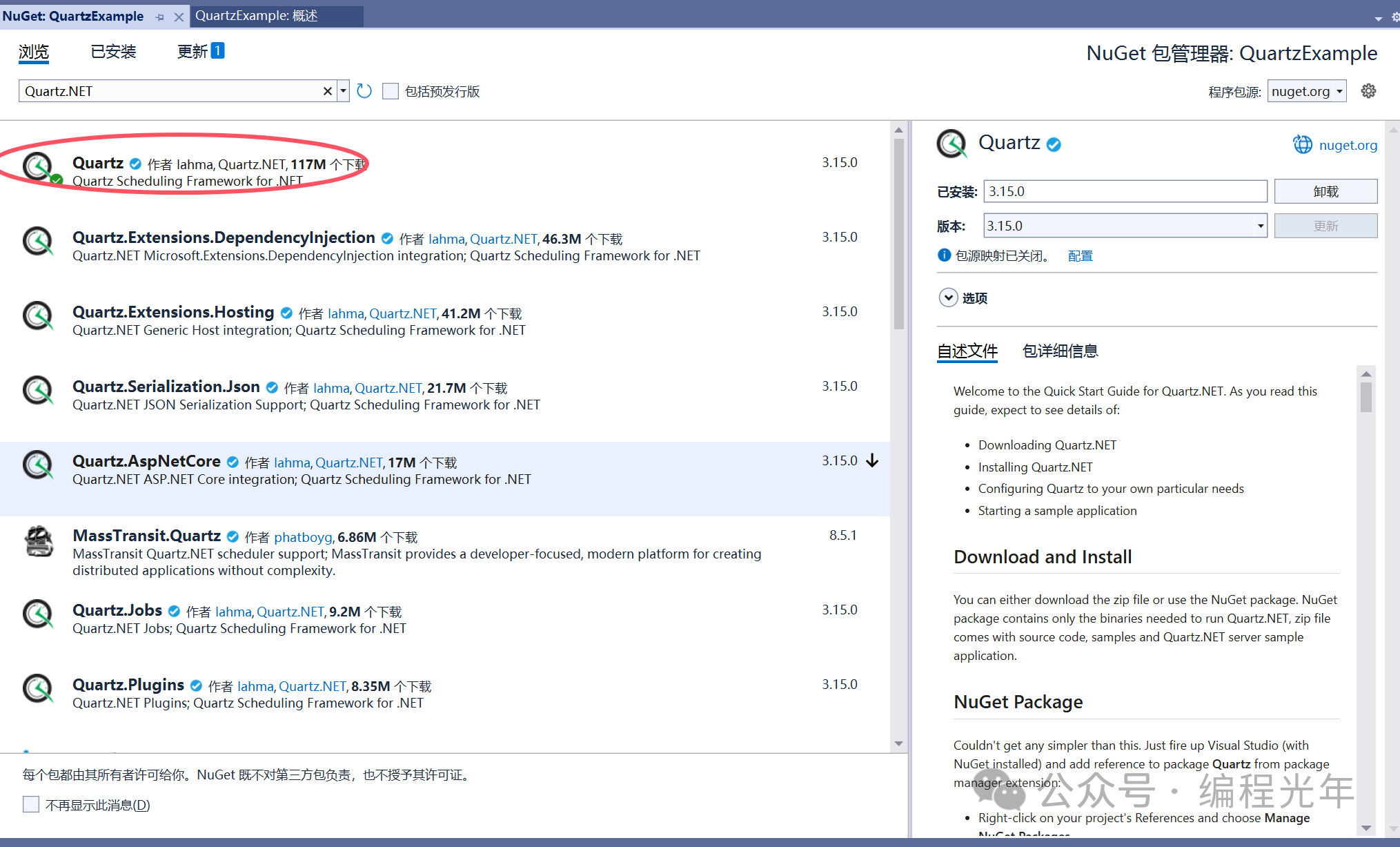Open the nuget.org link in details

tap(1348, 145)
